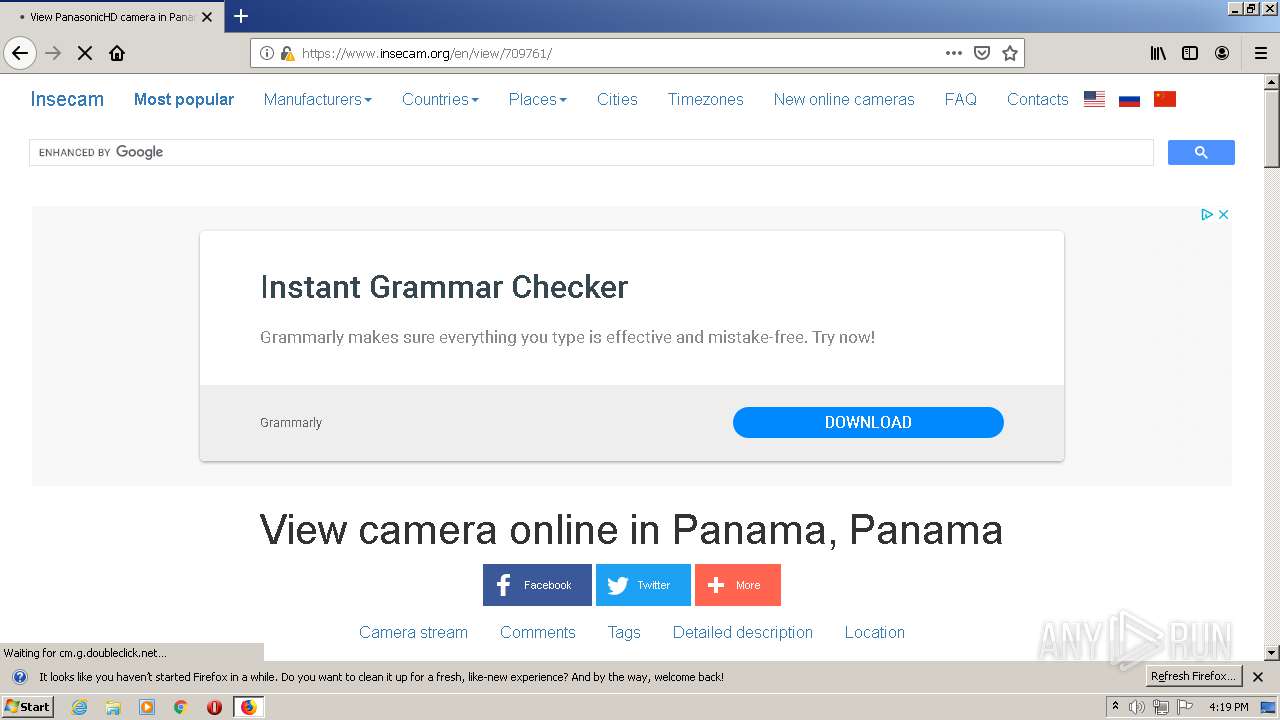Toggle the sidebar view icon

click(1190, 53)
